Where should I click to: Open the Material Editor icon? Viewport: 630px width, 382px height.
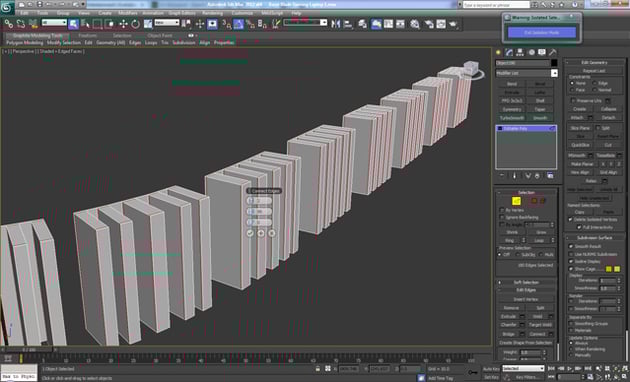point(415,24)
